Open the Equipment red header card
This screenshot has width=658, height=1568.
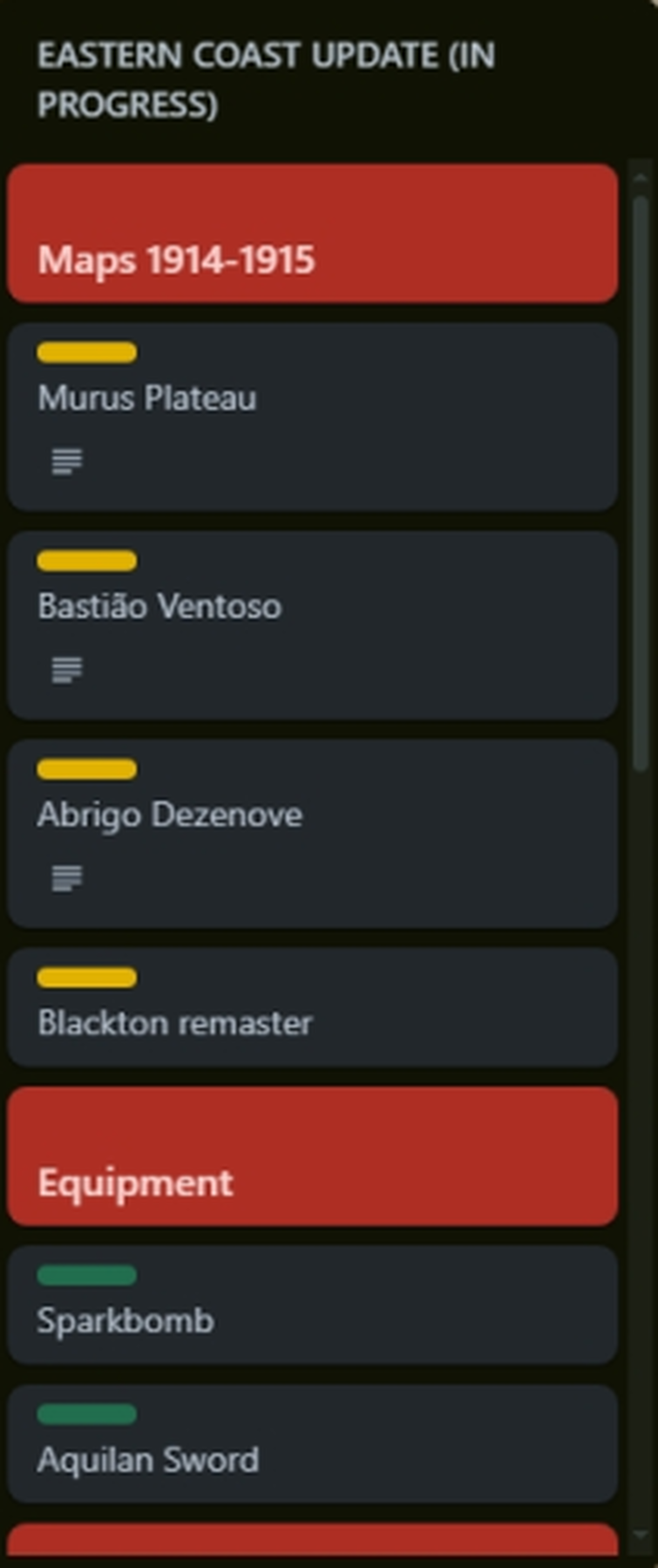coord(312,1156)
